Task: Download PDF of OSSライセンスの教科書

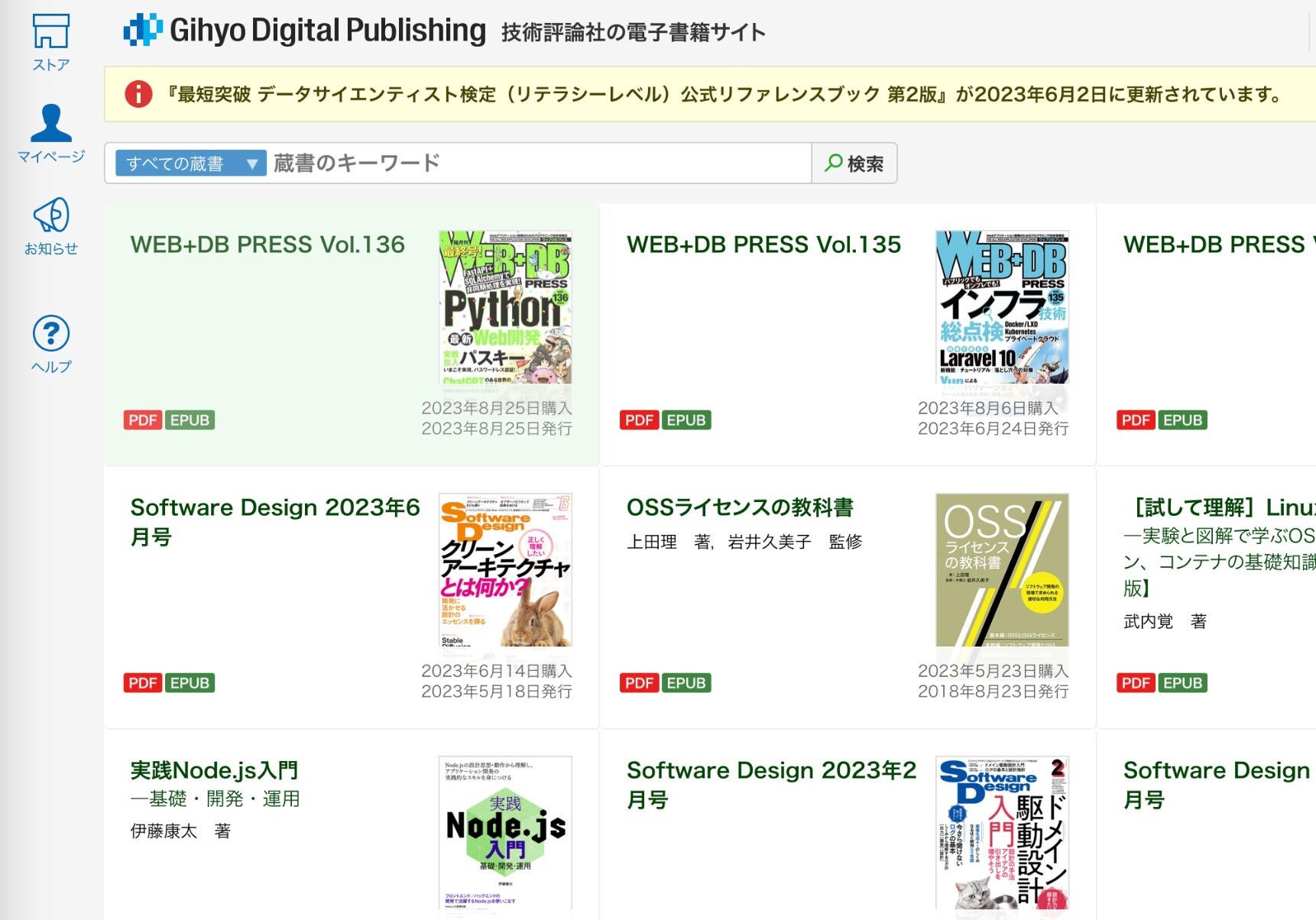Action: click(639, 683)
